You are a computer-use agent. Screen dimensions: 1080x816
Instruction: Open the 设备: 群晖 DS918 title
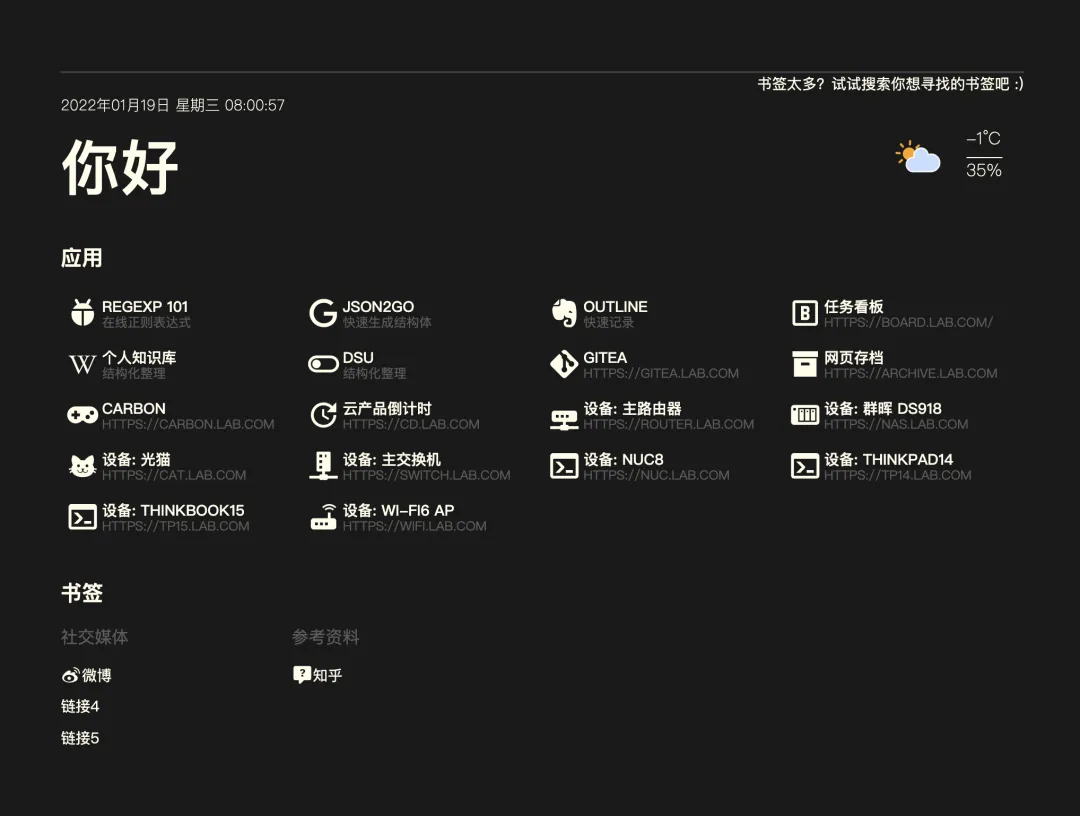(883, 408)
